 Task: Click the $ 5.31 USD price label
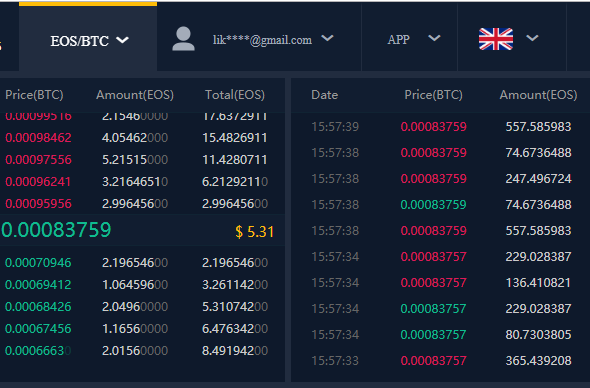click(254, 232)
